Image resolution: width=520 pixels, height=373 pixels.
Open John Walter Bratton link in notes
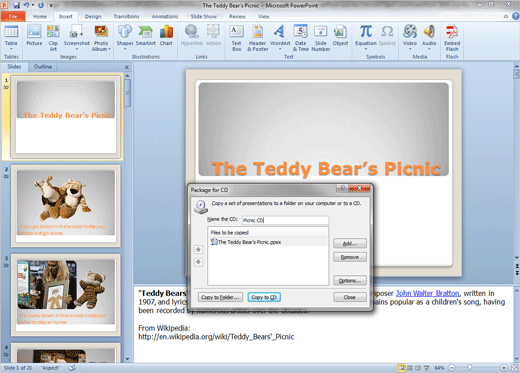point(427,293)
